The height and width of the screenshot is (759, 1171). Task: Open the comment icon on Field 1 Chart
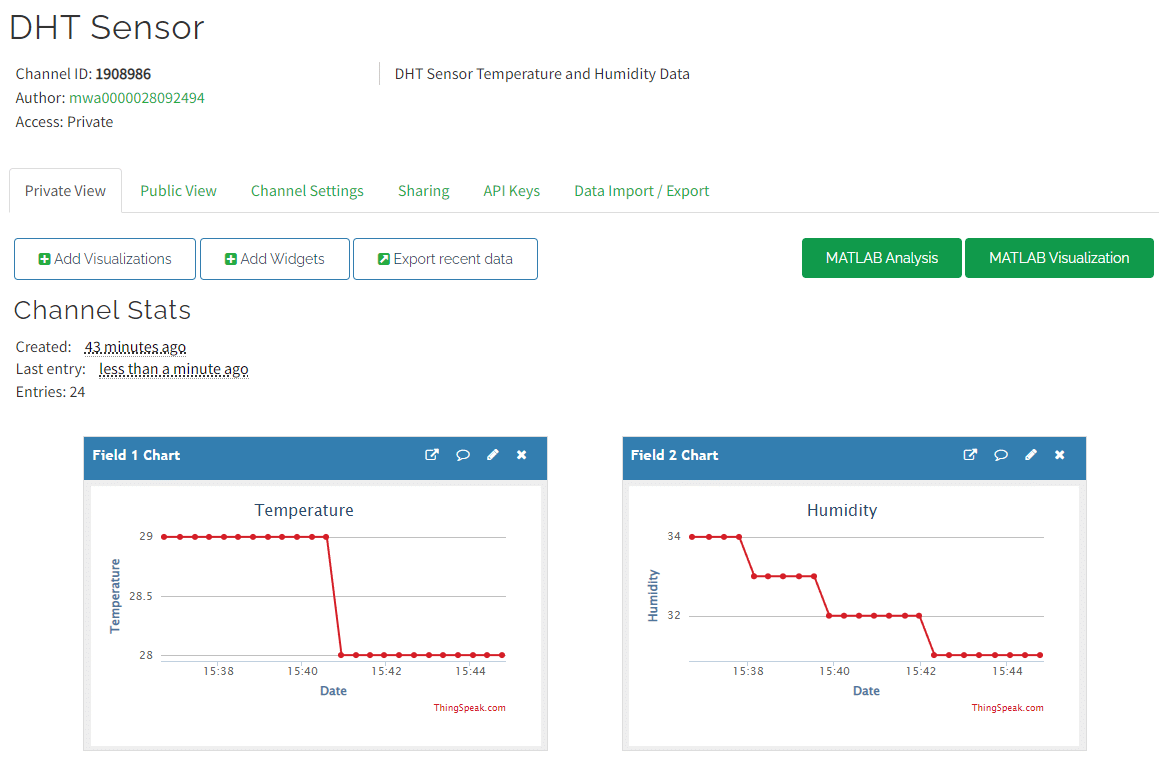[462, 454]
